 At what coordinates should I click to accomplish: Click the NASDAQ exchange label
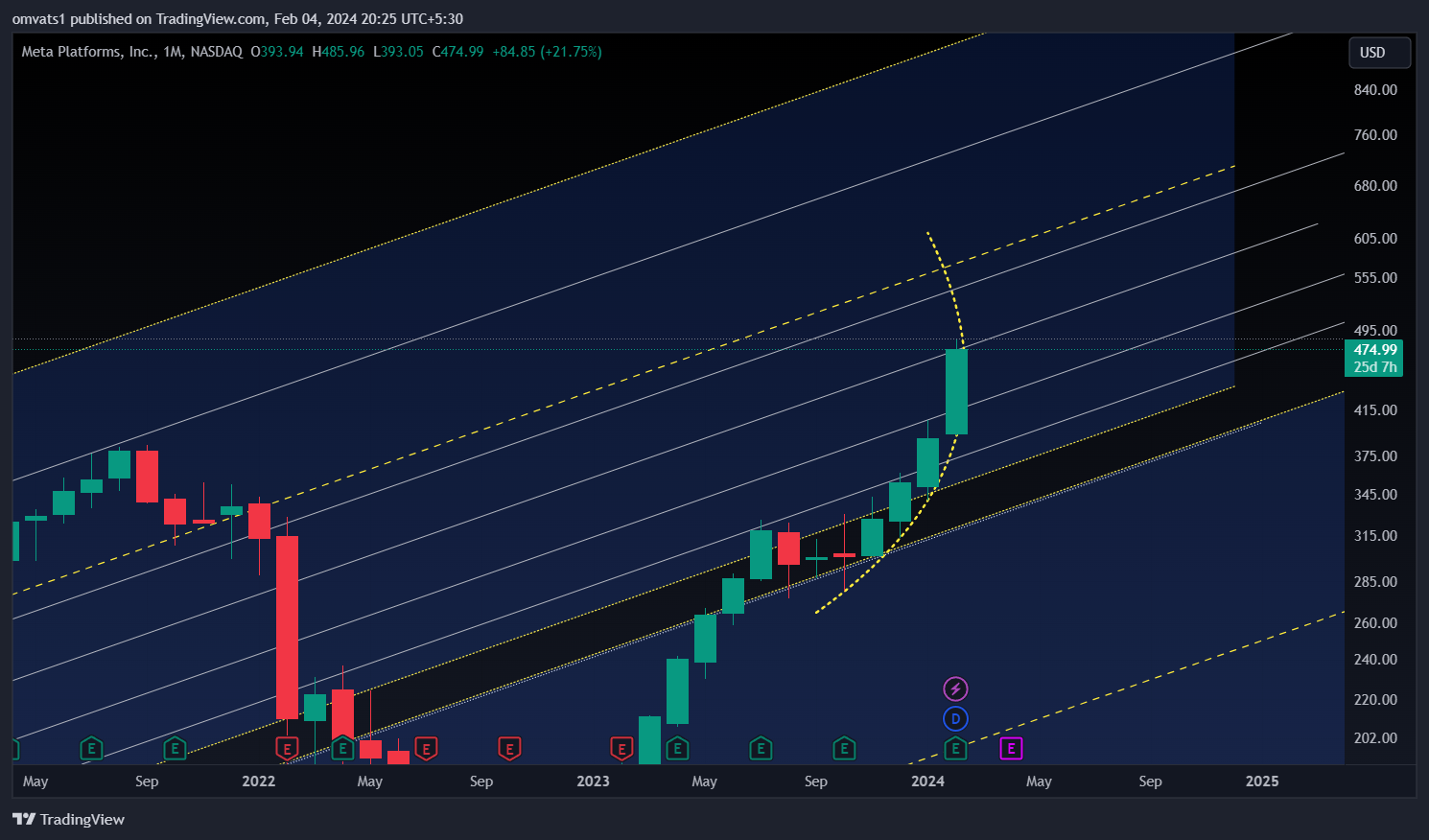(216, 52)
